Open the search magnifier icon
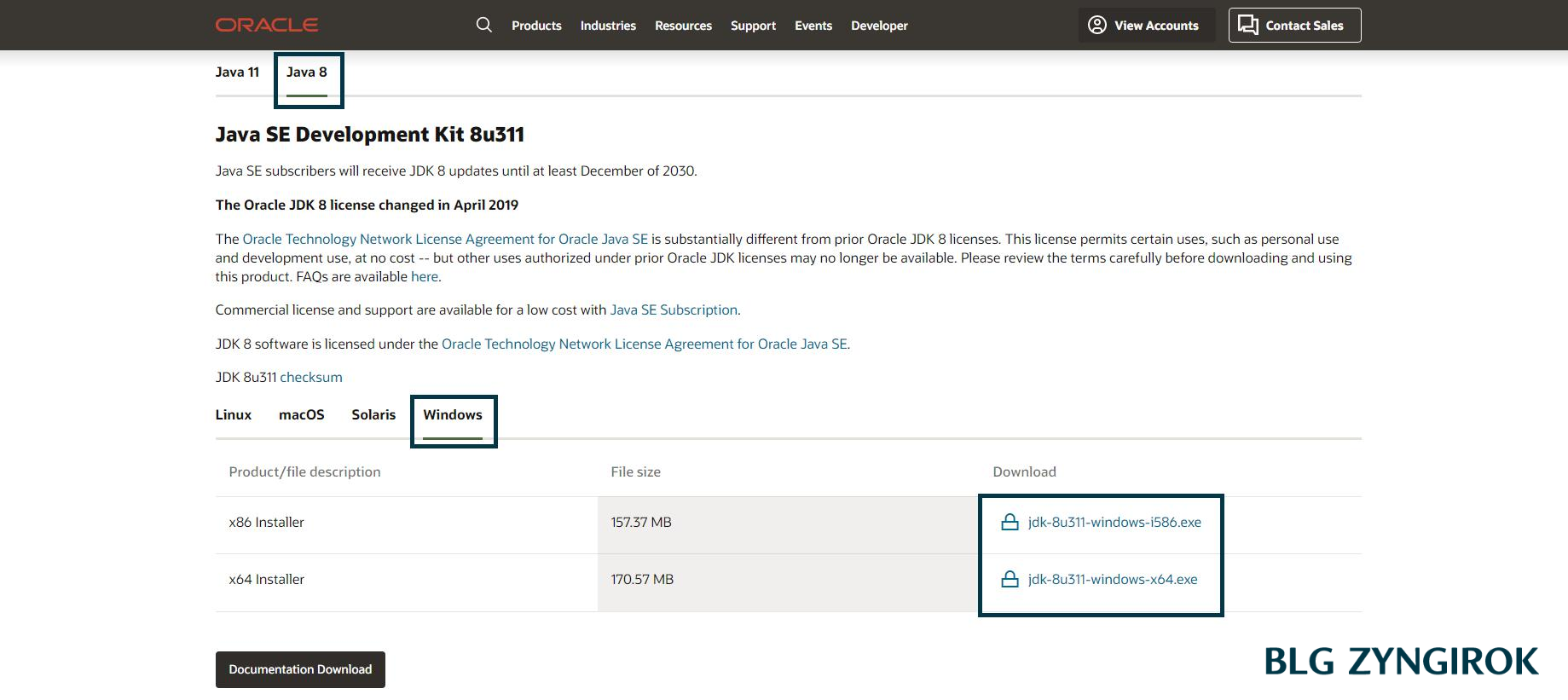This screenshot has height=700, width=1568. [484, 25]
